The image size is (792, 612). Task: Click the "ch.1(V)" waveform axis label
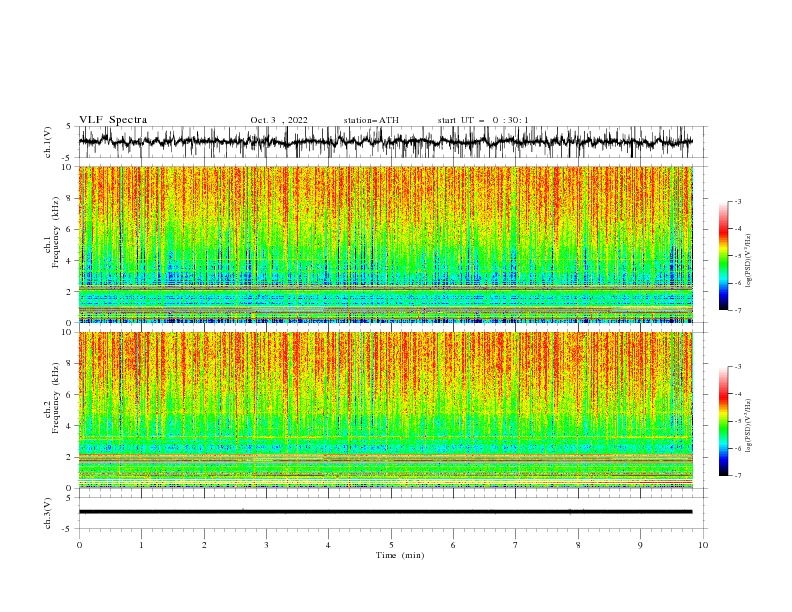48,142
